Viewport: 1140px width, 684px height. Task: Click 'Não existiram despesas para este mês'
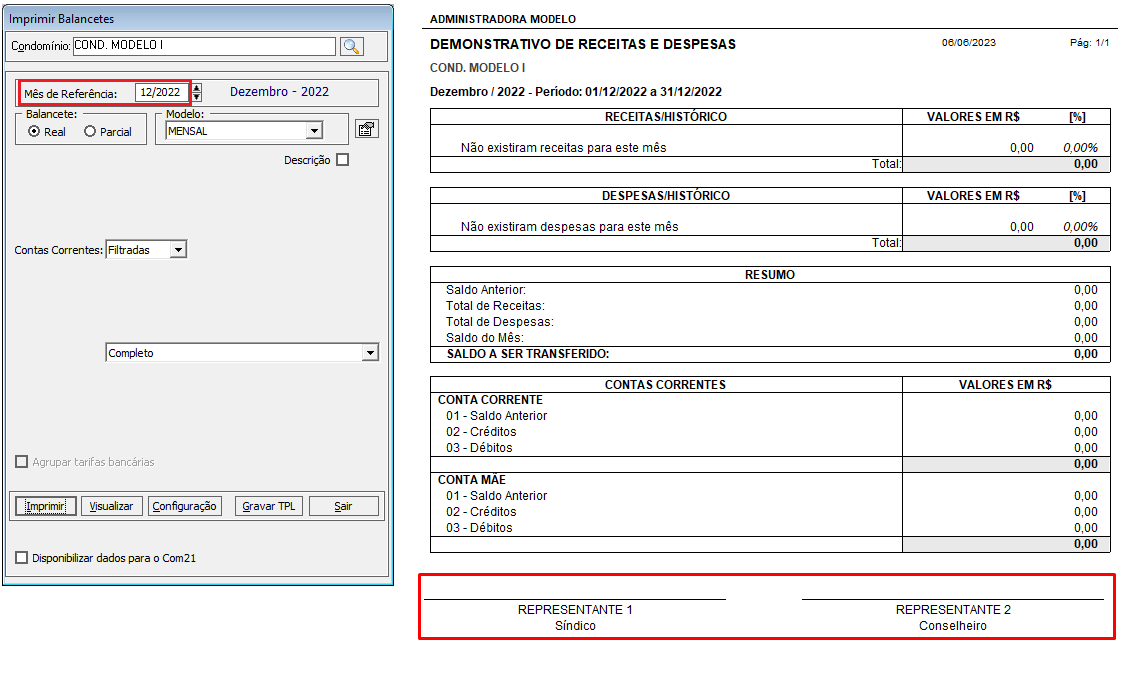point(569,227)
